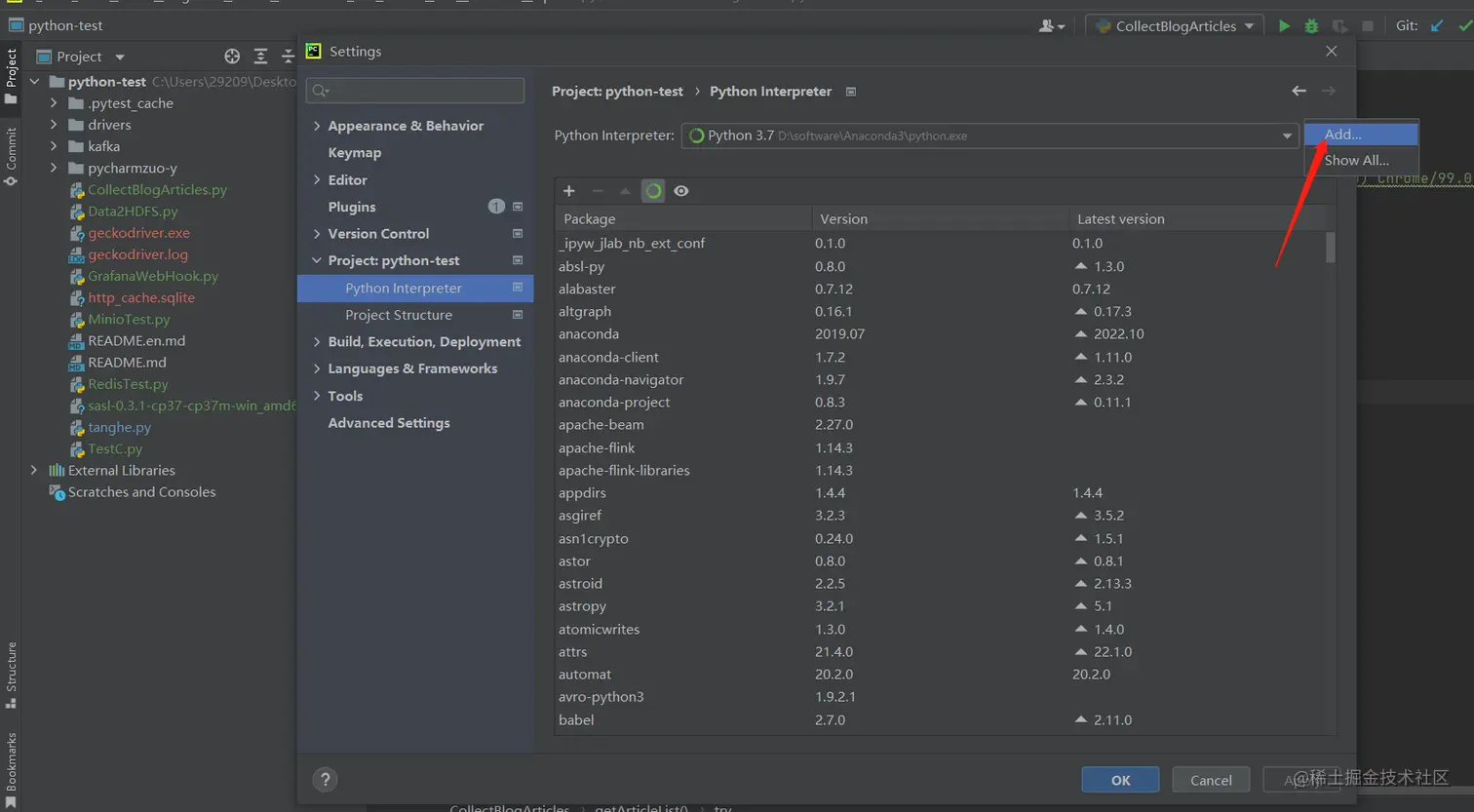Screen dimensions: 1474x812
Task: Click the user account icon in top toolbar
Action: (1051, 26)
